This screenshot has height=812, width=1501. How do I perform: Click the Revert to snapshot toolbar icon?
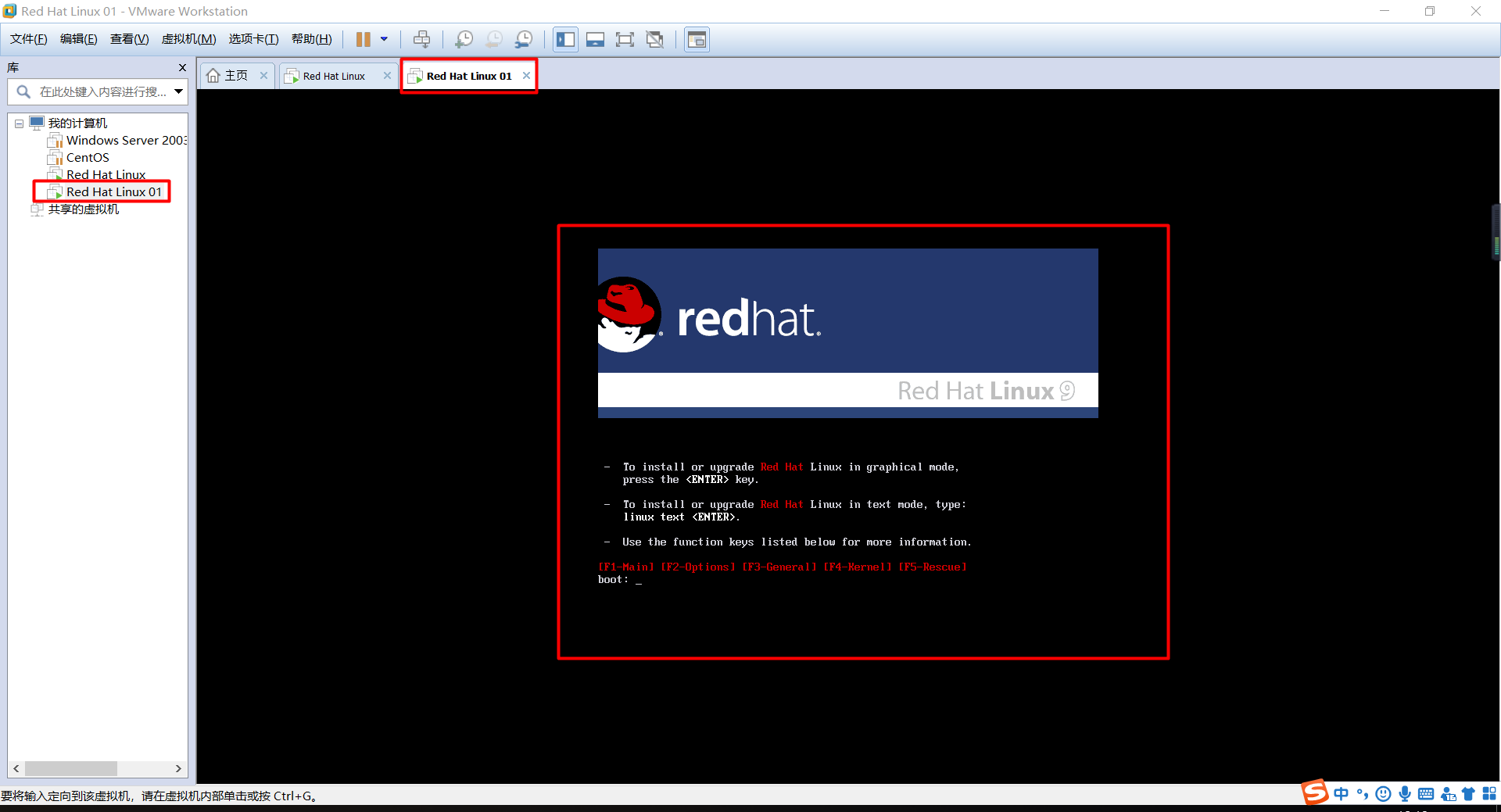pos(494,39)
